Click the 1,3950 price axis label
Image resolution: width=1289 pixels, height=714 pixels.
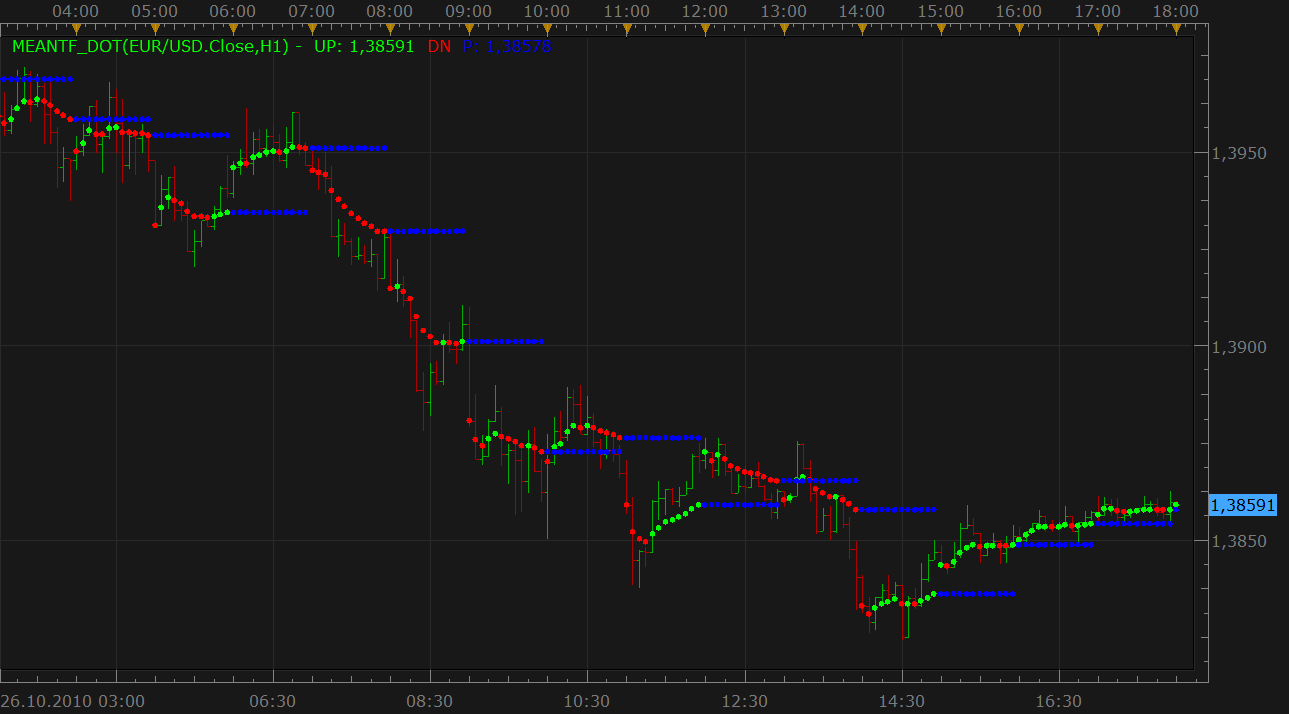1238,153
